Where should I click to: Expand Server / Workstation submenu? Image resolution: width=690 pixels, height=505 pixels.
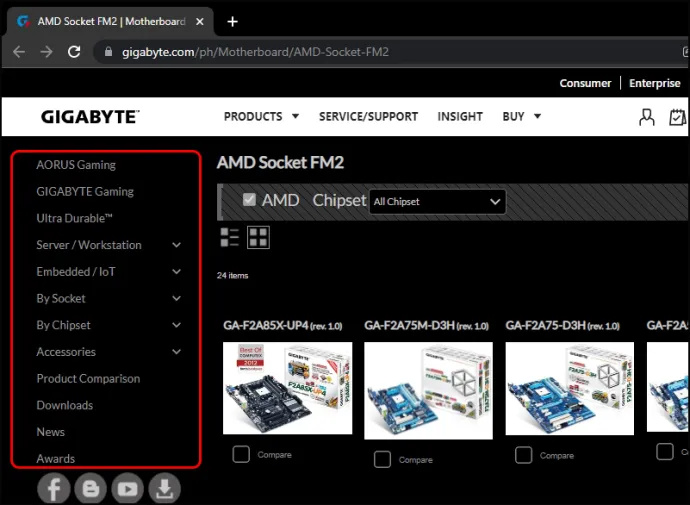tap(176, 245)
